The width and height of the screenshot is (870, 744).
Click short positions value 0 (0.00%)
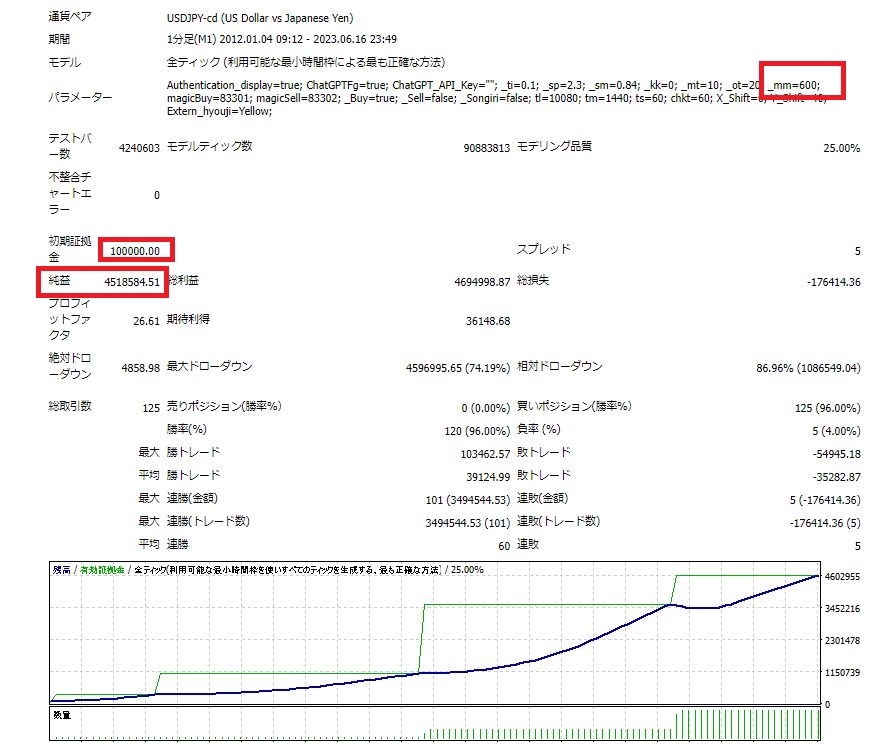(x=485, y=408)
